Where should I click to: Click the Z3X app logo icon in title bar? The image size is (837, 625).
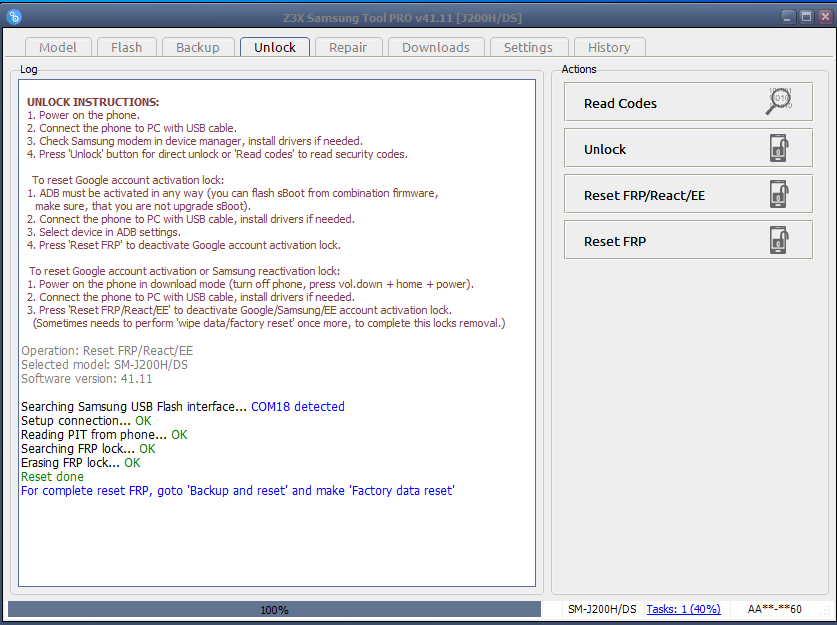click(14, 17)
